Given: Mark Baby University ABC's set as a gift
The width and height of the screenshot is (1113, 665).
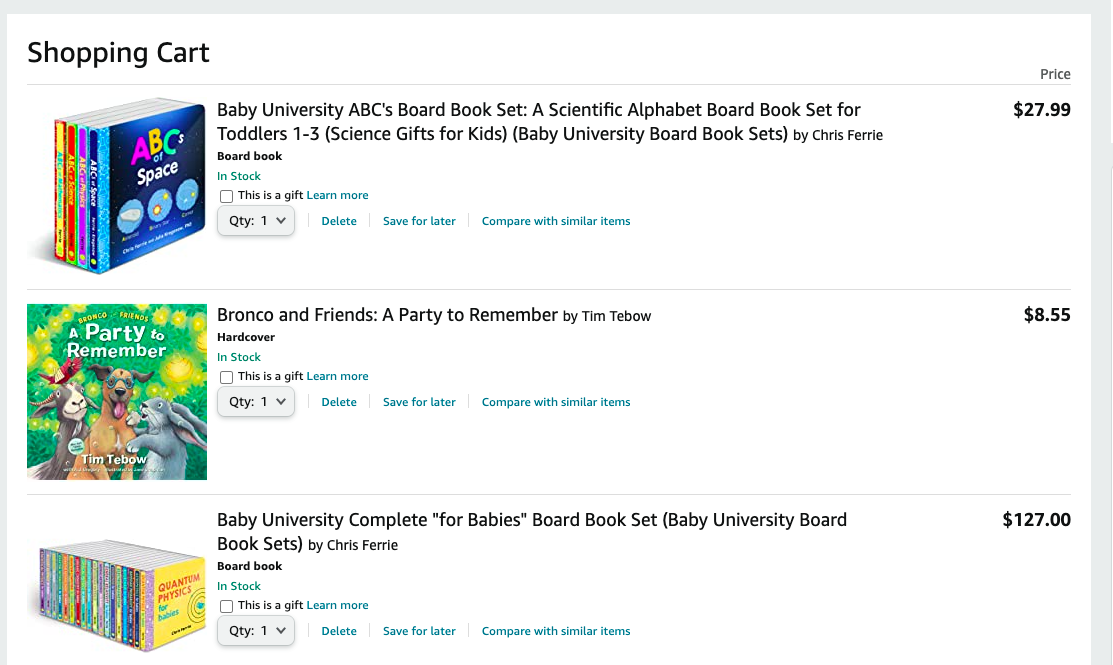Looking at the screenshot, I should [x=226, y=197].
